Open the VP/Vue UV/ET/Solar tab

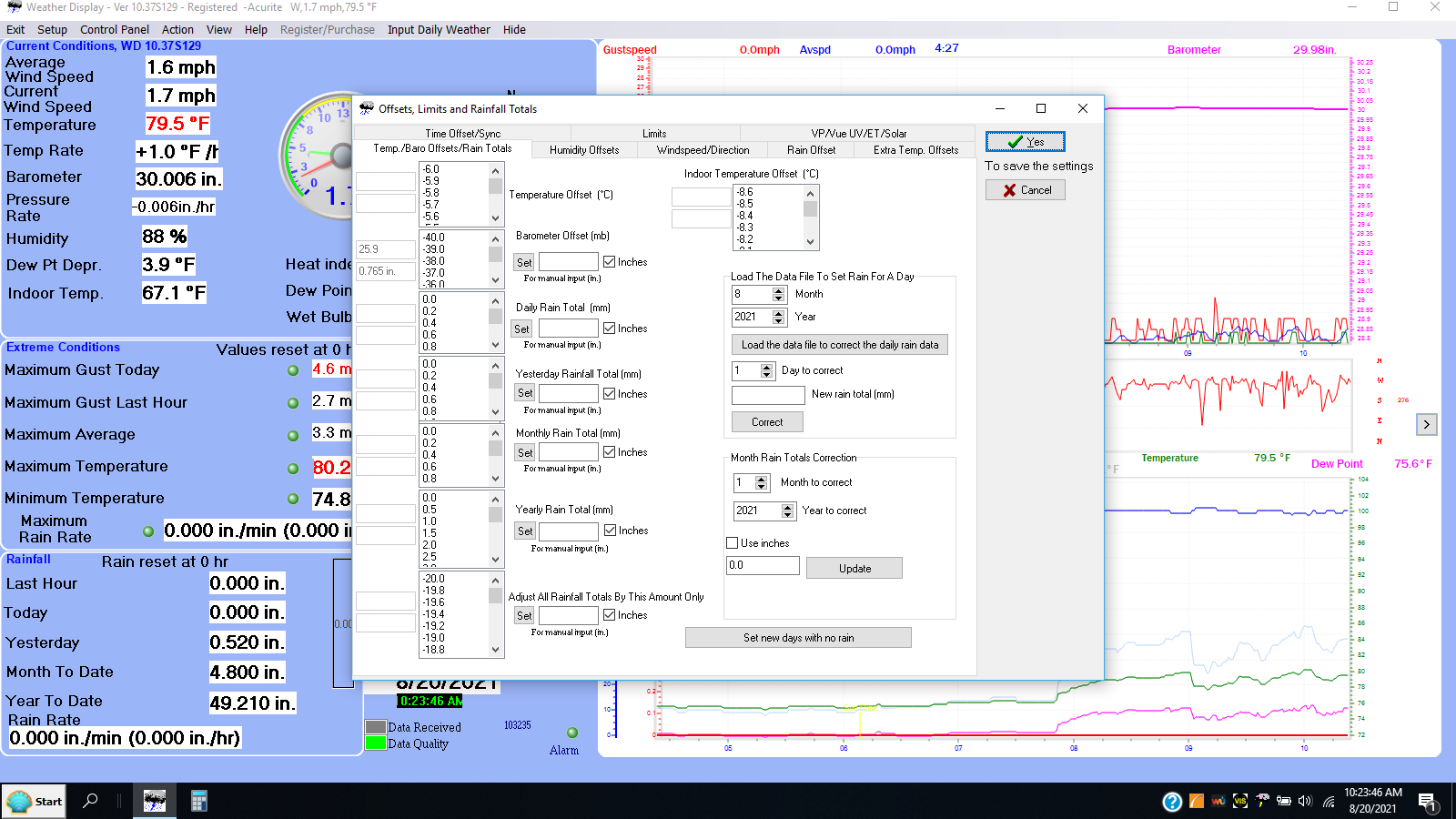click(x=859, y=133)
